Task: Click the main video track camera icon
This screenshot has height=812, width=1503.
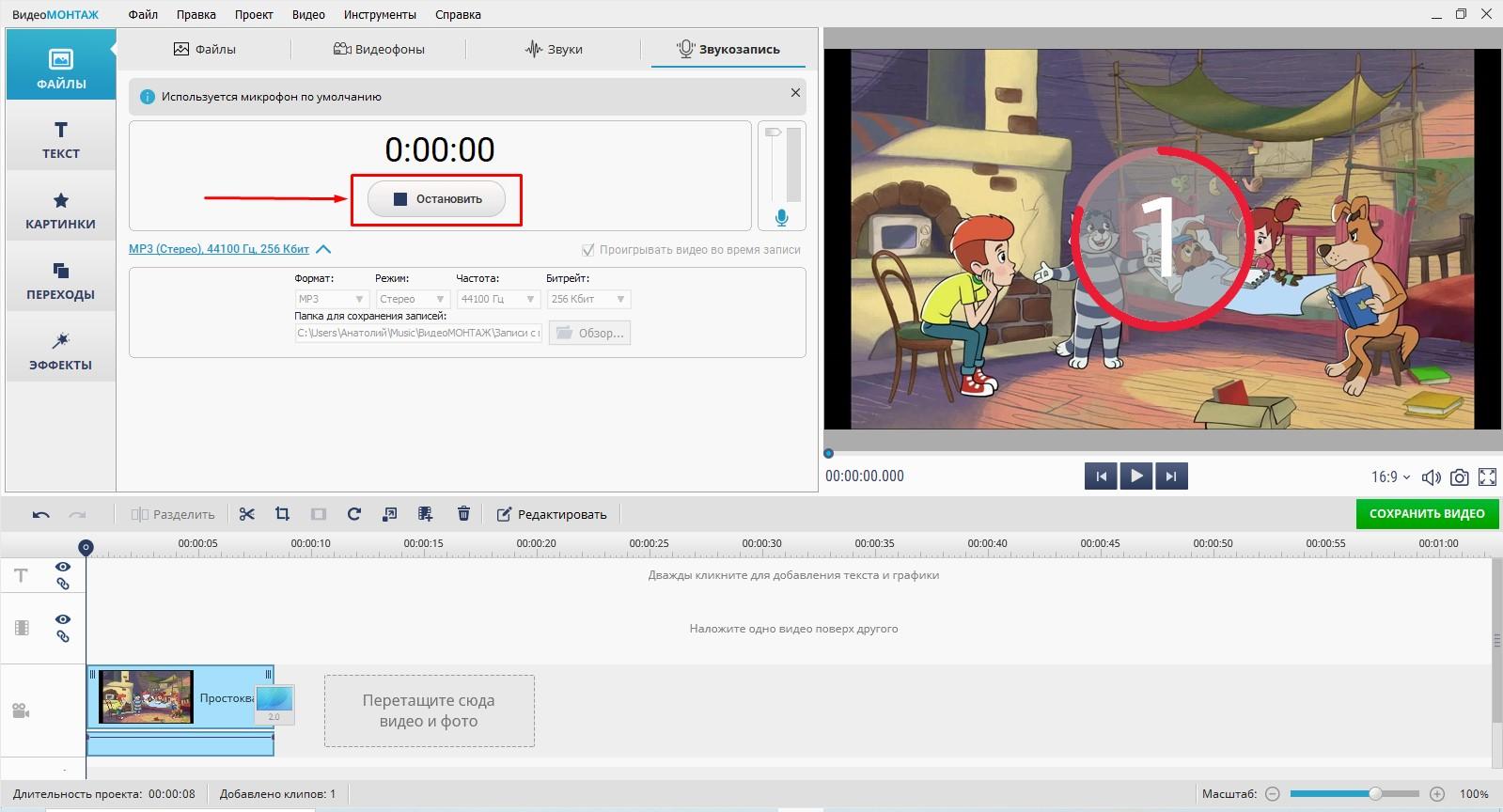Action: coord(21,711)
